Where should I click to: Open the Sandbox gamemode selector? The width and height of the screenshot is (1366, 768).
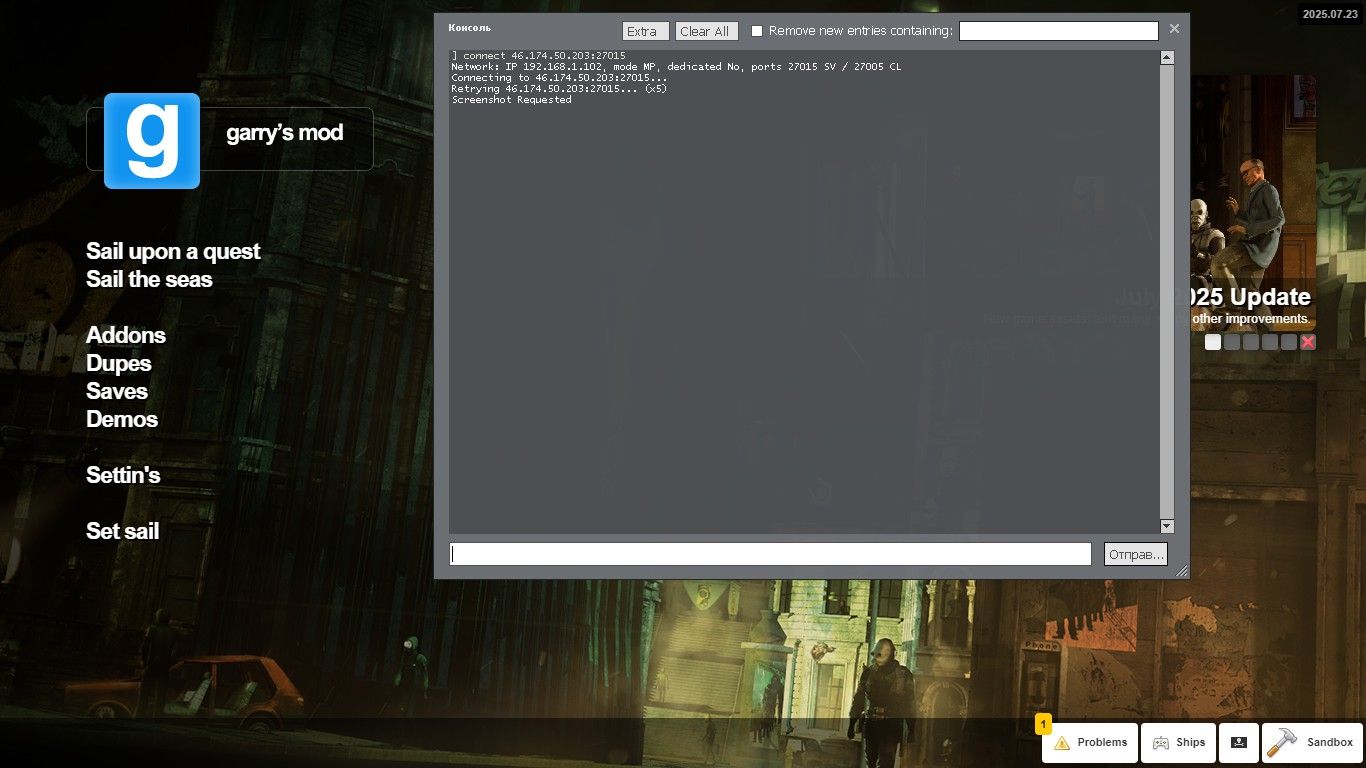tap(1312, 743)
